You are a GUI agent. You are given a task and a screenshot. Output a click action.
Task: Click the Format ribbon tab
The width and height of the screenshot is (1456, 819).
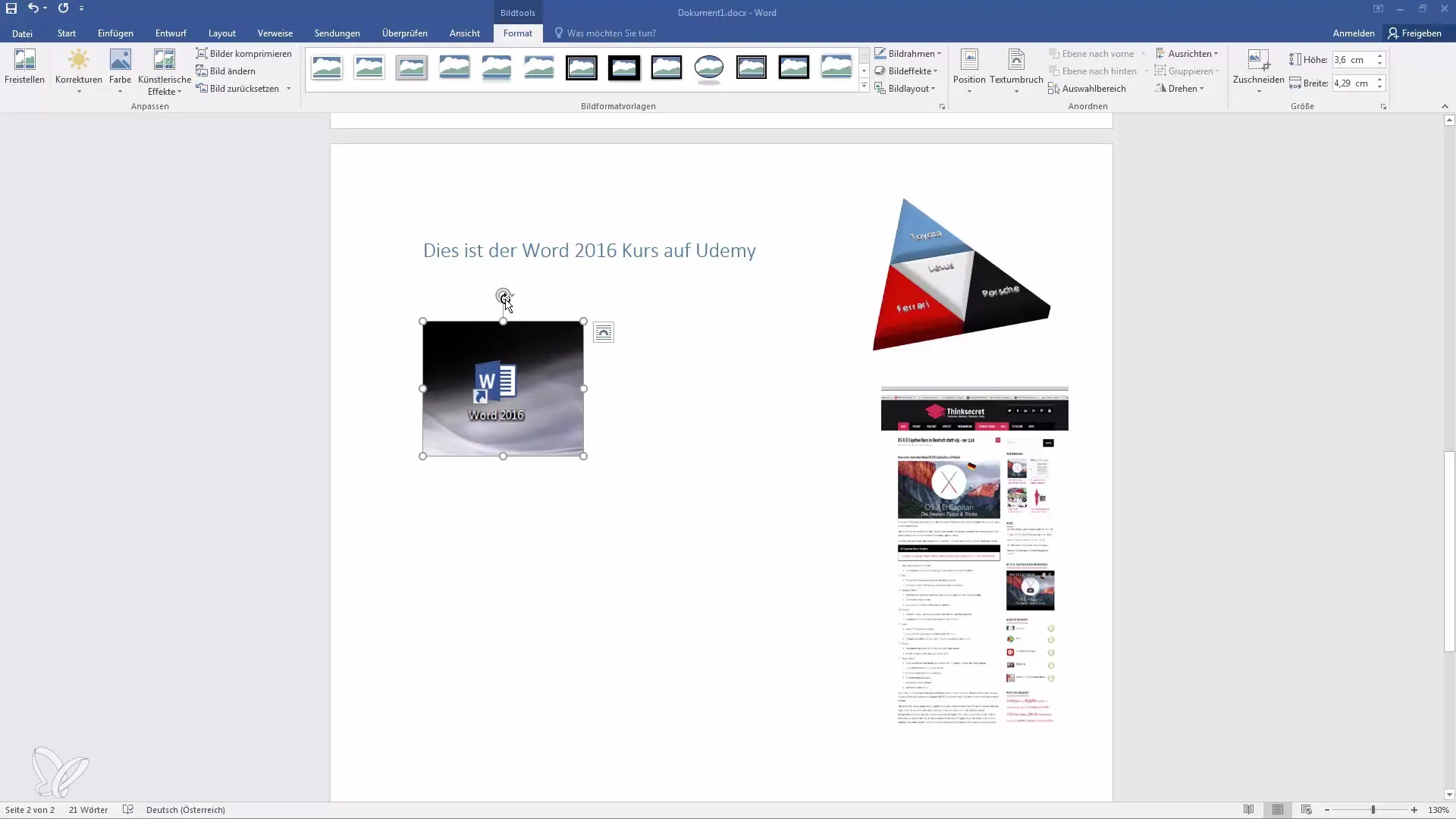click(517, 33)
